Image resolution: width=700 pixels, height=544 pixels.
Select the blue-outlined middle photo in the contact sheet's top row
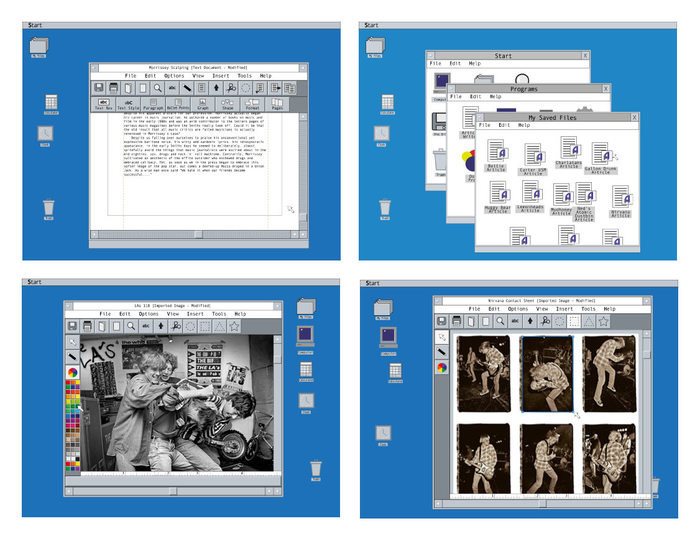tap(547, 374)
